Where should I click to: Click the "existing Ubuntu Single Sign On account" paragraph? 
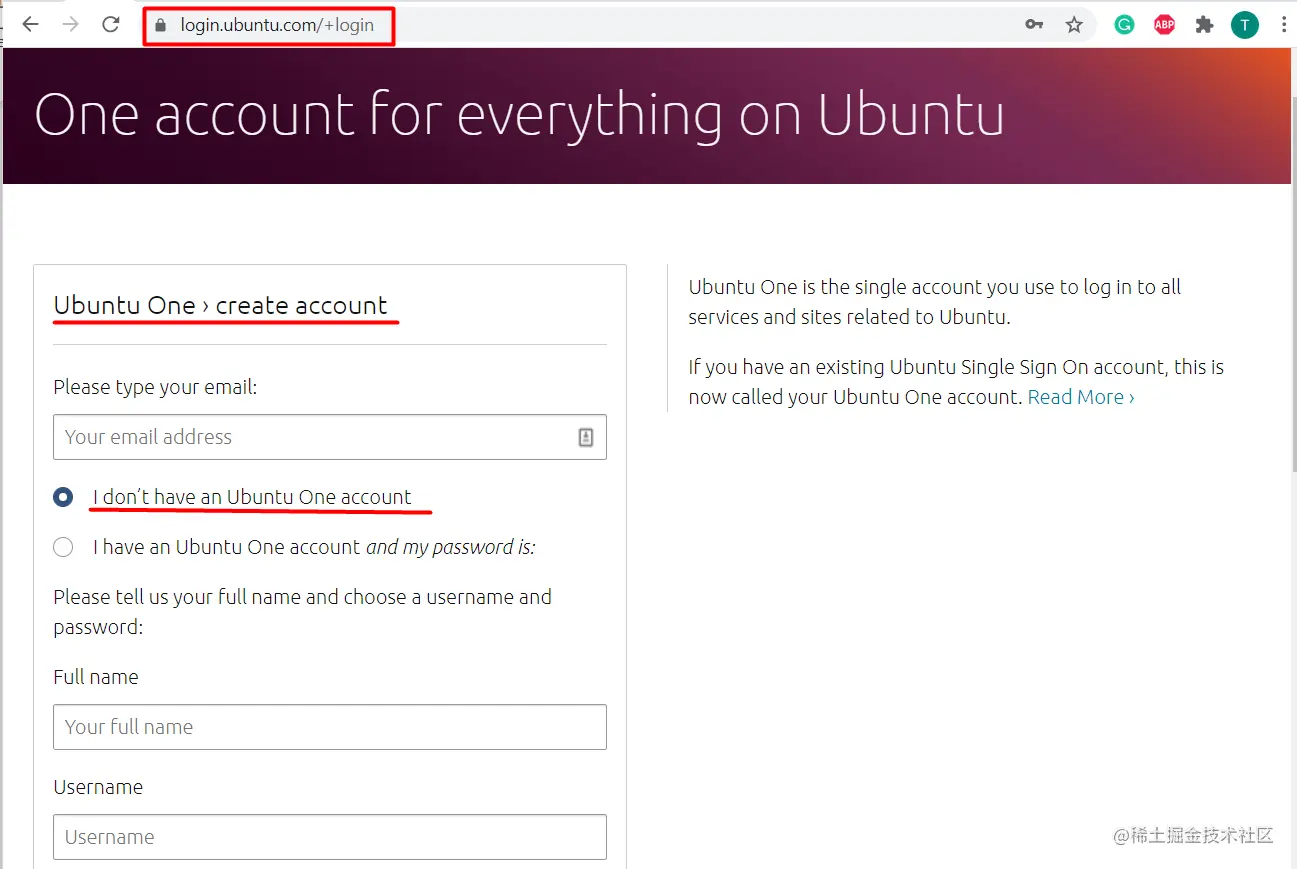(x=956, y=382)
